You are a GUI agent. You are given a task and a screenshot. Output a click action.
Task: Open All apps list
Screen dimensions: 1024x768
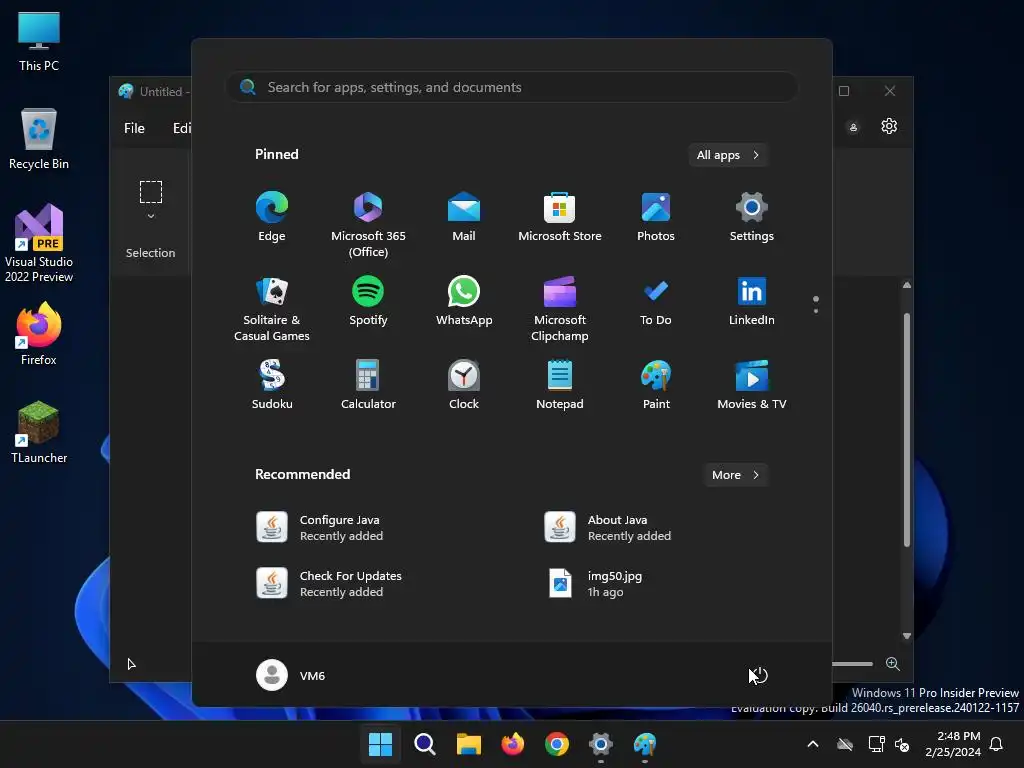click(728, 155)
